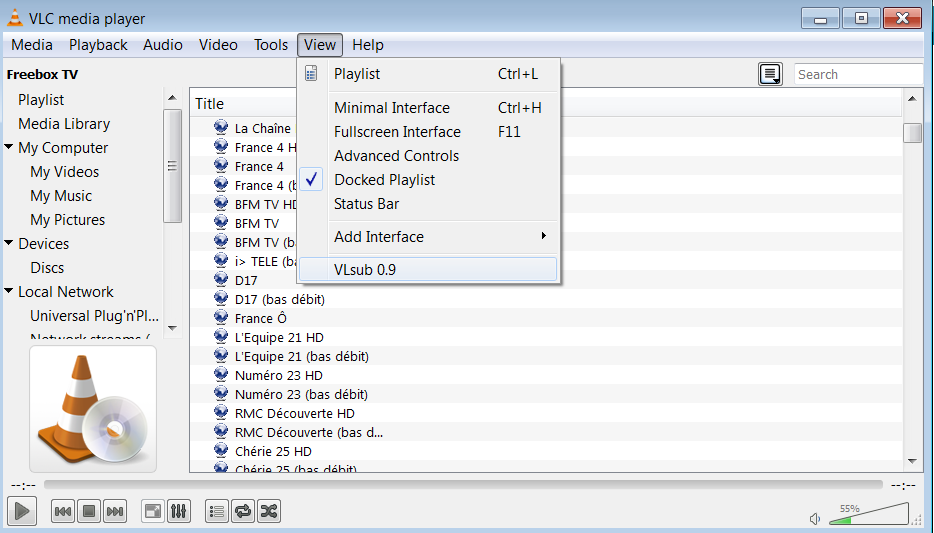The image size is (934, 533).
Task: Close the open View menu
Action: coord(320,45)
